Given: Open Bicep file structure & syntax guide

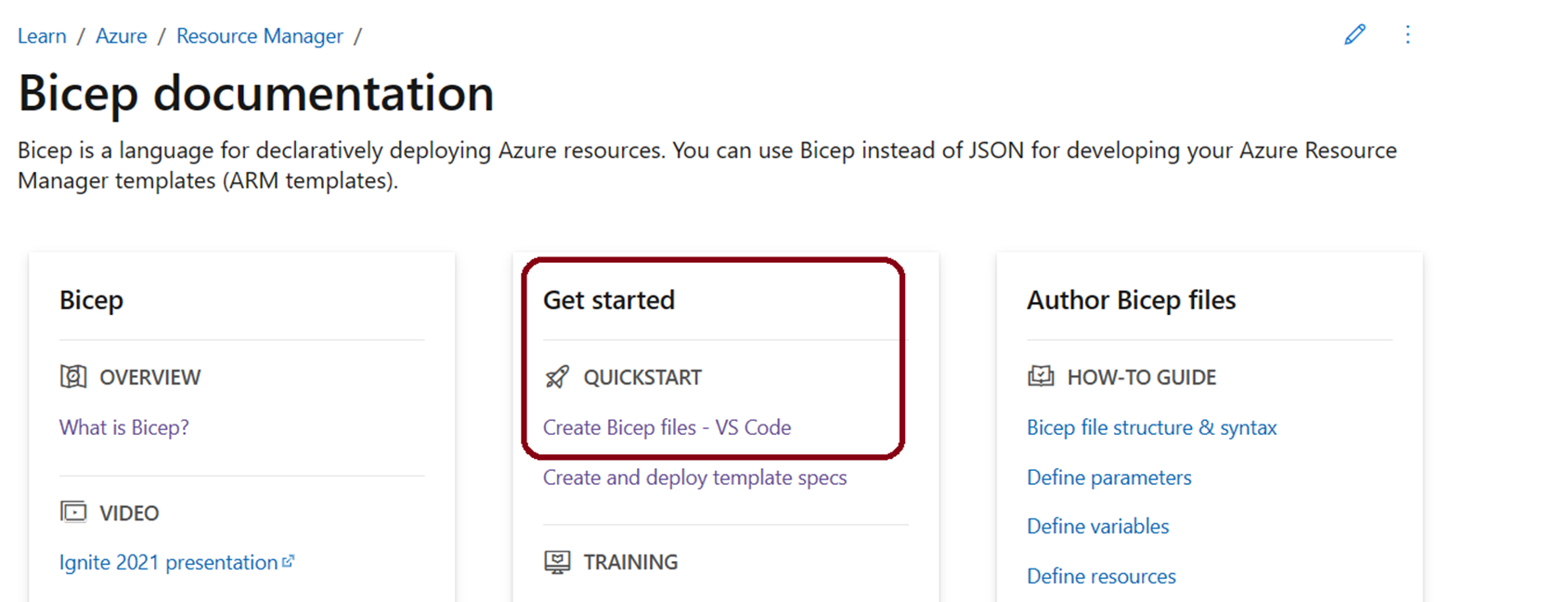Looking at the screenshot, I should click(1151, 426).
